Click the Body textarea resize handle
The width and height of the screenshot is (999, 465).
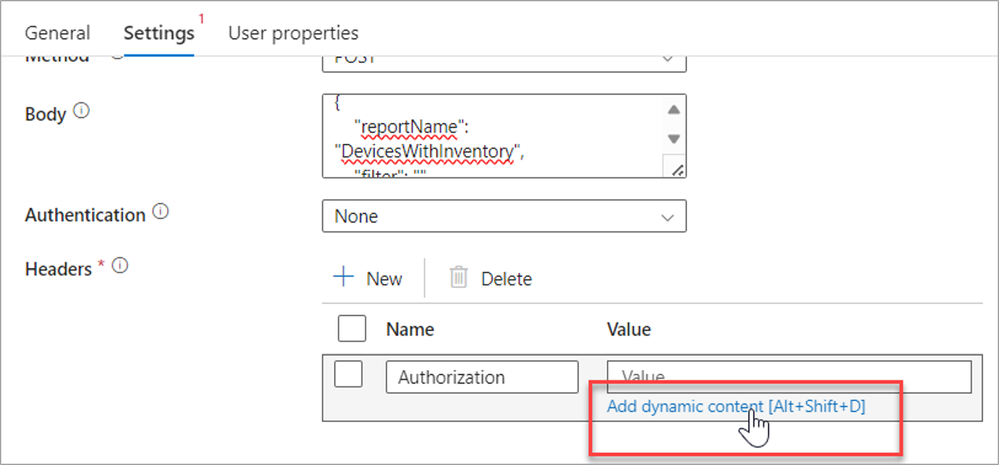coord(677,170)
